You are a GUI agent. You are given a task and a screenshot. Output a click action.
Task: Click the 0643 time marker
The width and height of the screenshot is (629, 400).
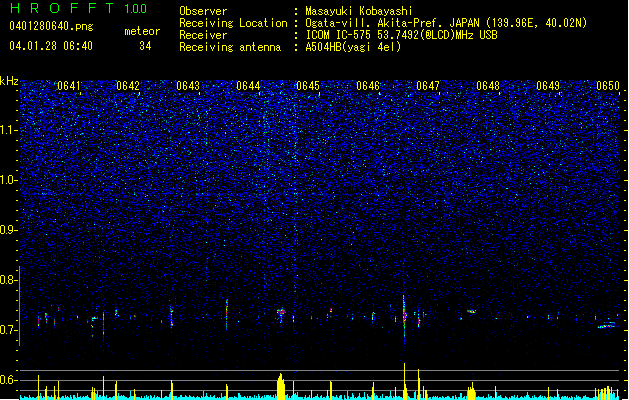[x=188, y=86]
